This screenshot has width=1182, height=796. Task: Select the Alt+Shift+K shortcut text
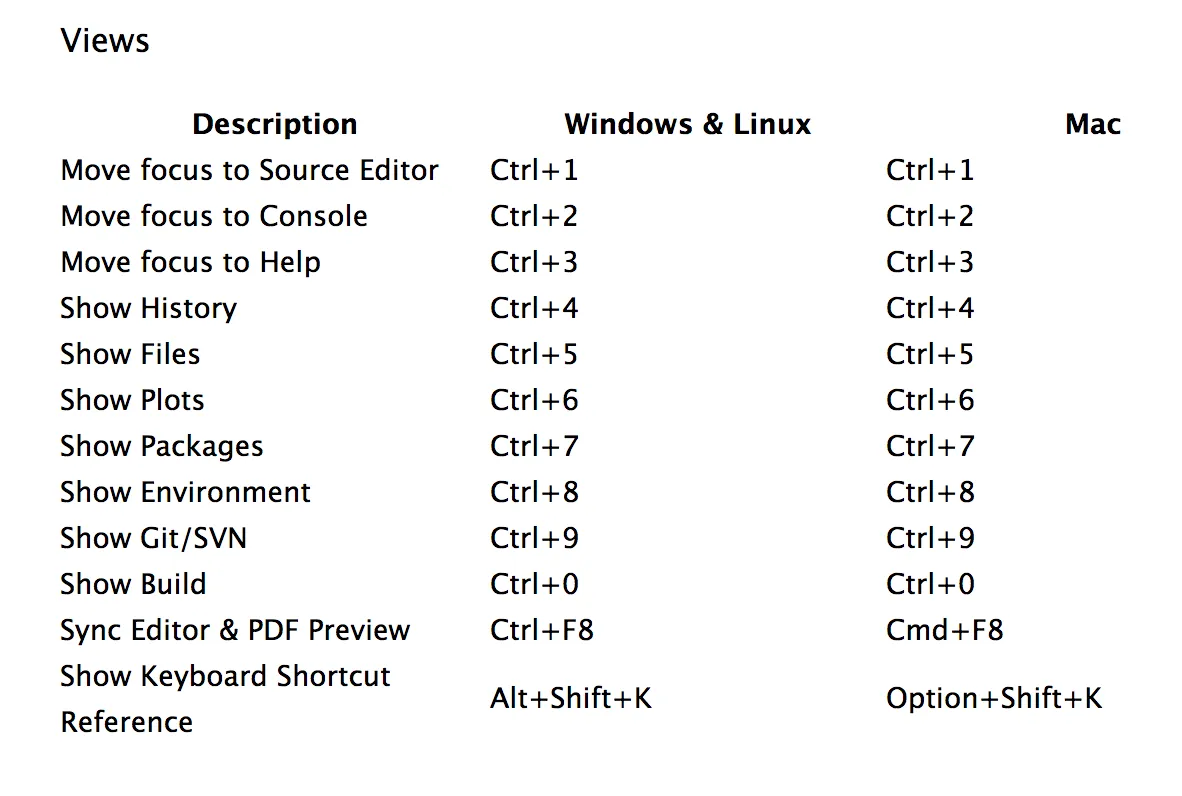coord(571,699)
